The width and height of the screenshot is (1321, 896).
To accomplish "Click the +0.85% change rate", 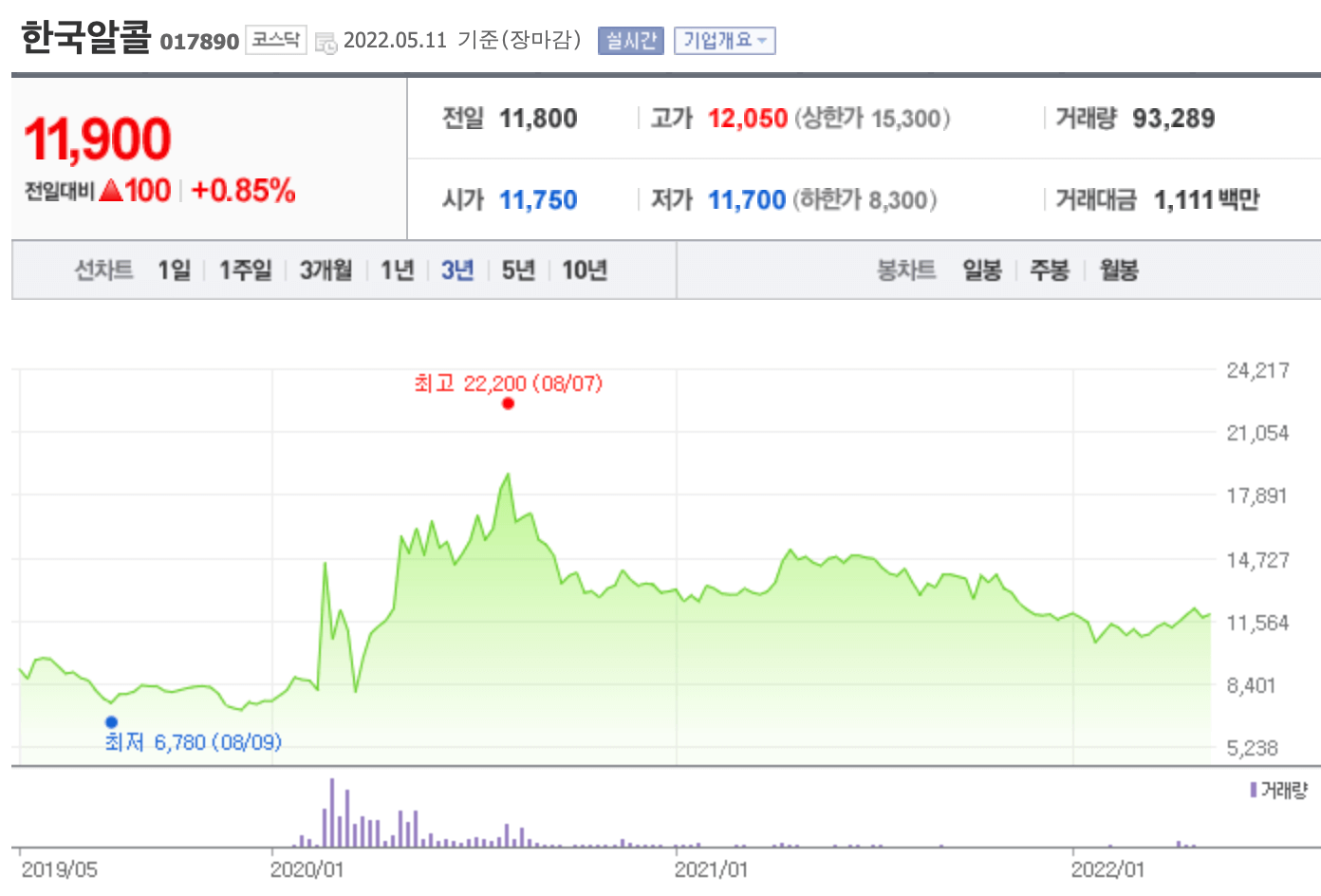I will tap(243, 191).
